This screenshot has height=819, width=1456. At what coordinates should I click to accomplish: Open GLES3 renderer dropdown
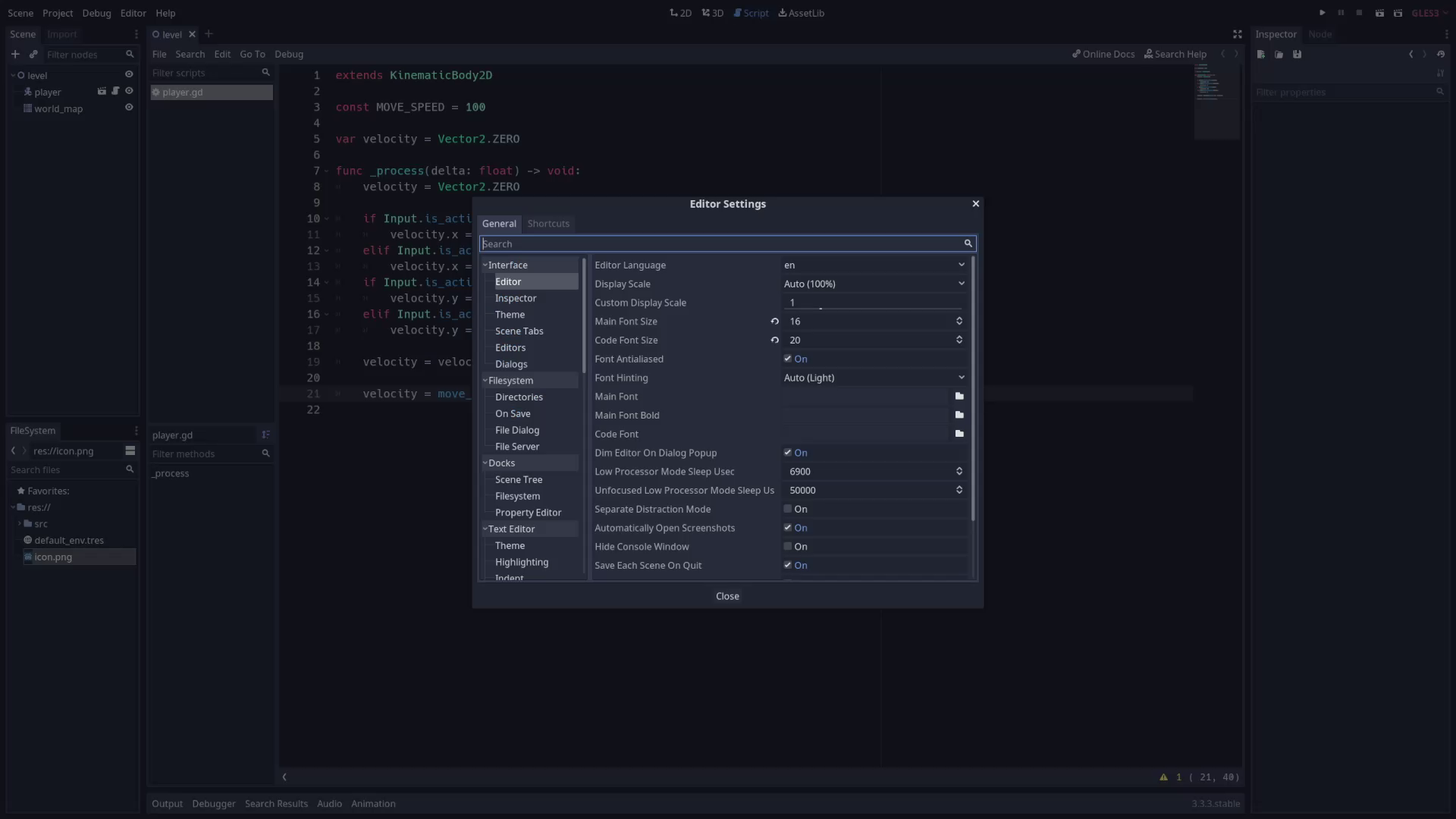1430,13
